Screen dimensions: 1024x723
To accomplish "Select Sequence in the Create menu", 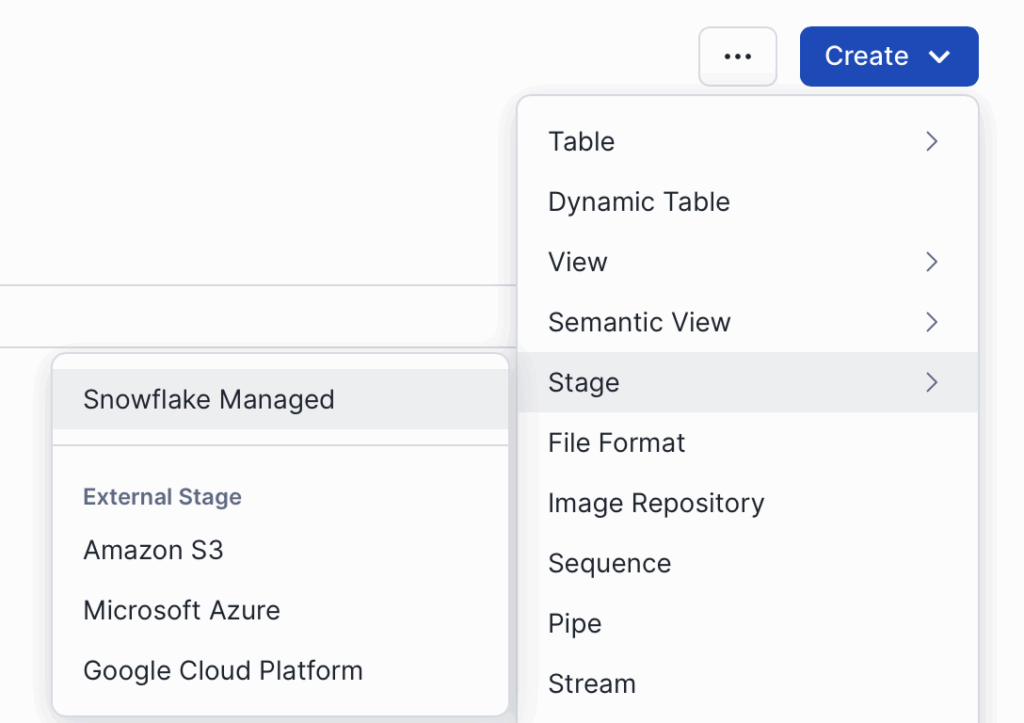I will (609, 563).
